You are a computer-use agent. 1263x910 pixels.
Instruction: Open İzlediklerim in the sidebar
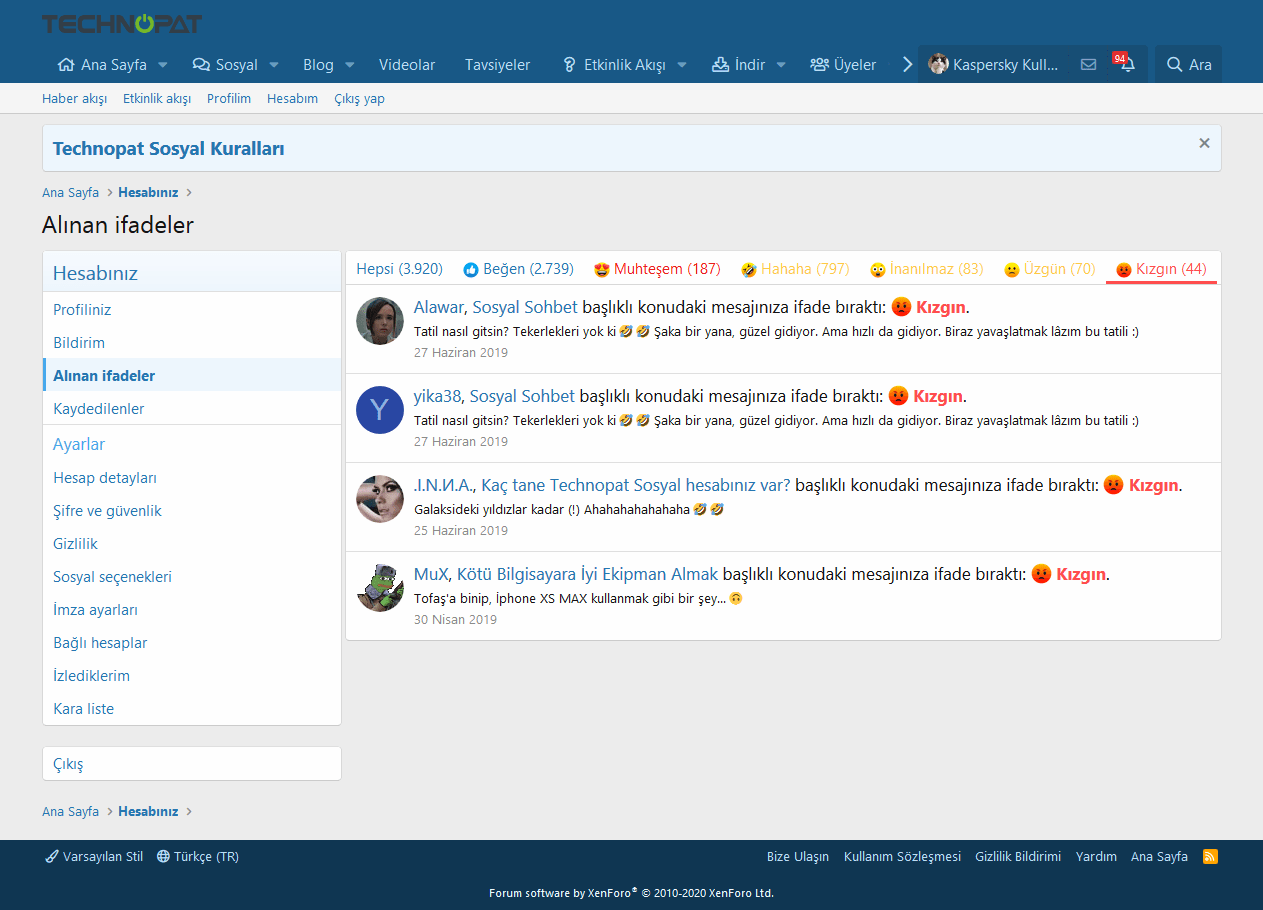coord(192,676)
